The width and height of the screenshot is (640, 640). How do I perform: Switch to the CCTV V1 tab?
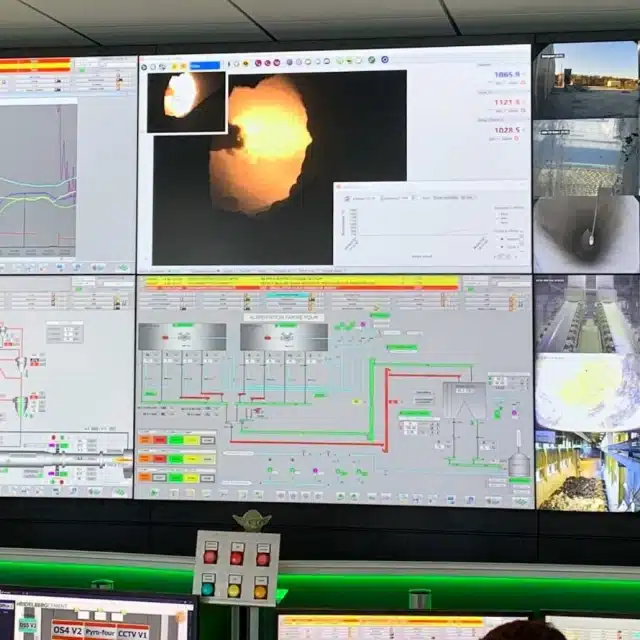coord(133,632)
